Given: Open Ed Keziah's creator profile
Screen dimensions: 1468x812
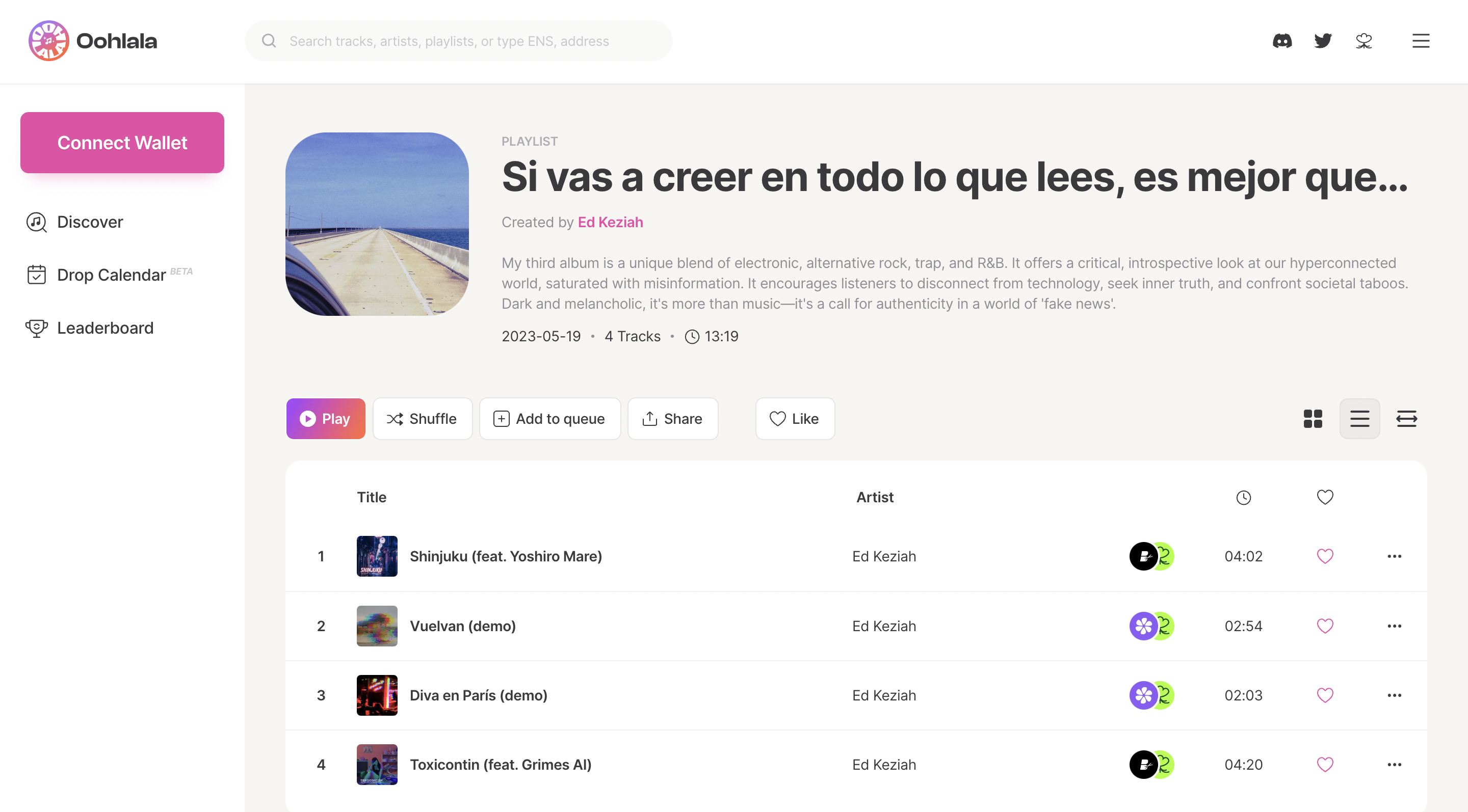Looking at the screenshot, I should click(x=610, y=222).
